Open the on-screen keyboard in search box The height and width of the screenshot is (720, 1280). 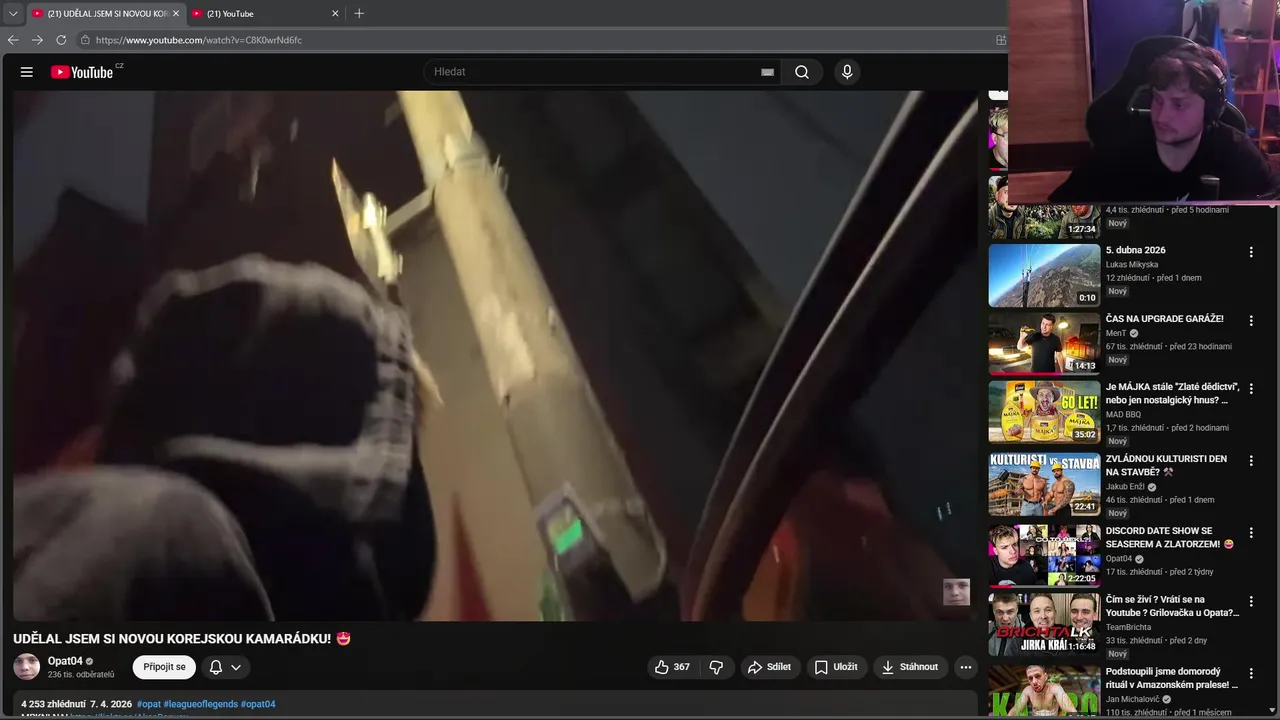coord(767,72)
